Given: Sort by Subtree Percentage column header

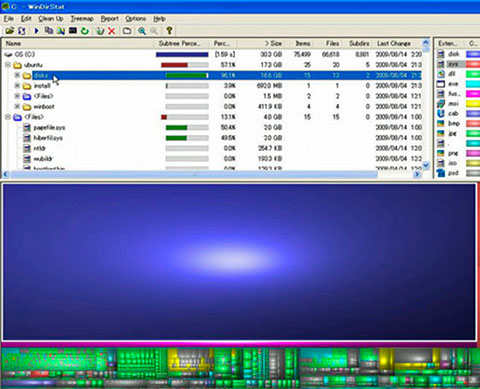Looking at the screenshot, I should (x=183, y=43).
